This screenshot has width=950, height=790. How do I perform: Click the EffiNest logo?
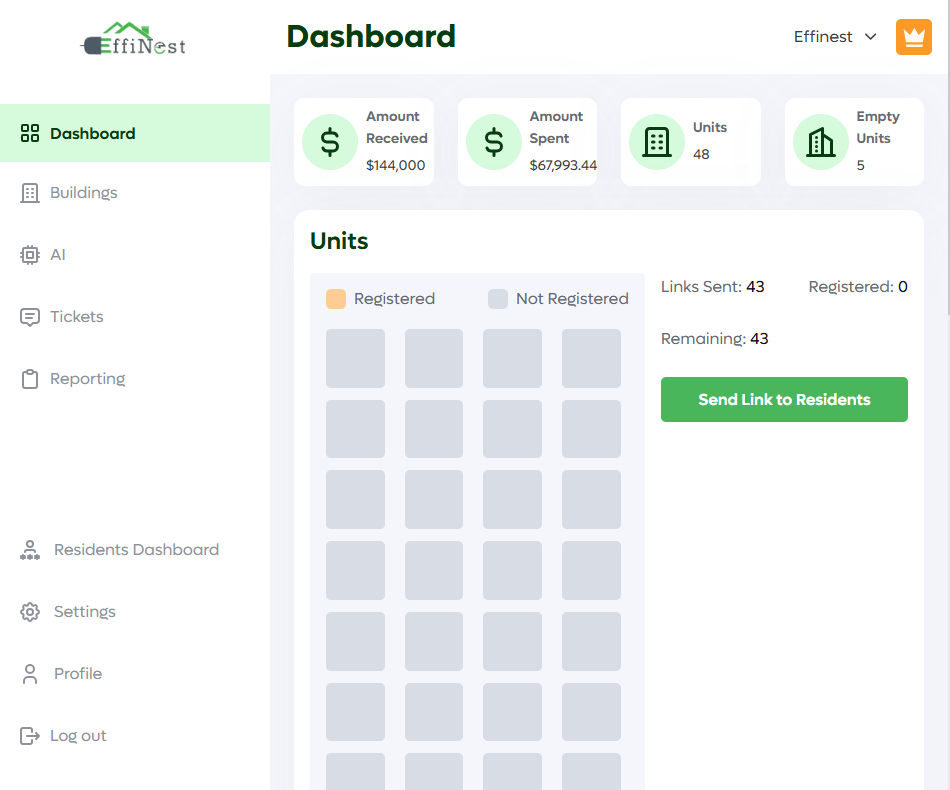pyautogui.click(x=134, y=39)
